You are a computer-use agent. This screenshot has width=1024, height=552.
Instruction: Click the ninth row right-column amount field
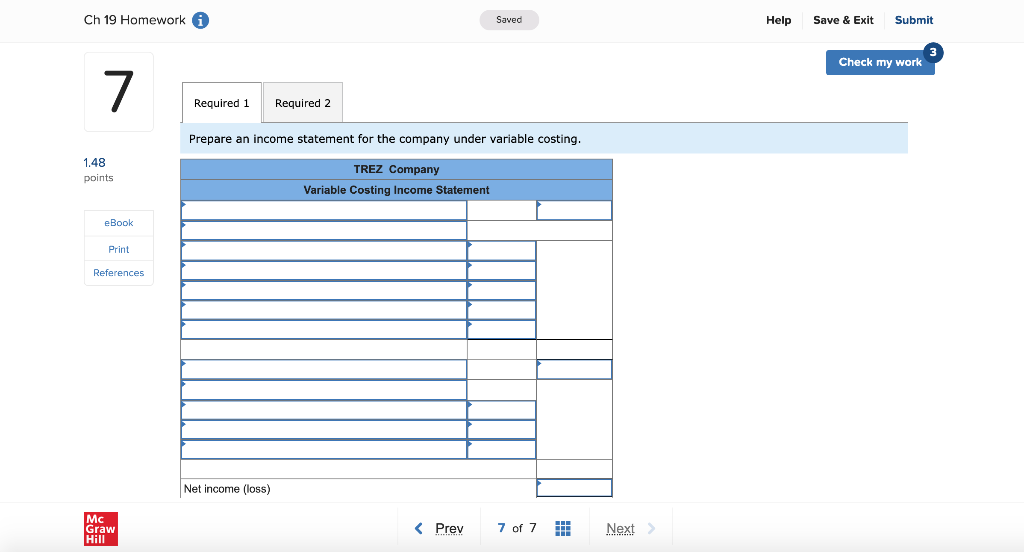tap(574, 370)
